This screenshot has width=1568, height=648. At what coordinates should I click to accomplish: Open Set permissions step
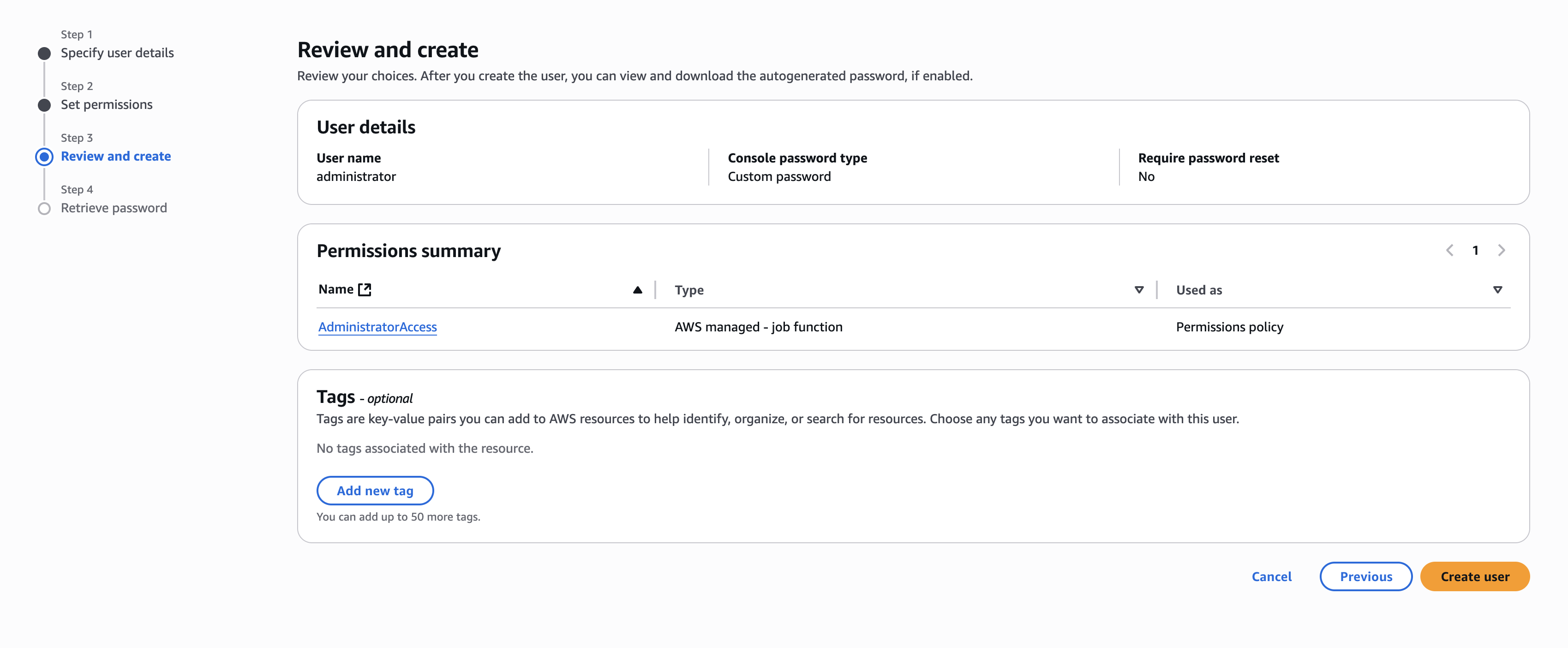[107, 105]
